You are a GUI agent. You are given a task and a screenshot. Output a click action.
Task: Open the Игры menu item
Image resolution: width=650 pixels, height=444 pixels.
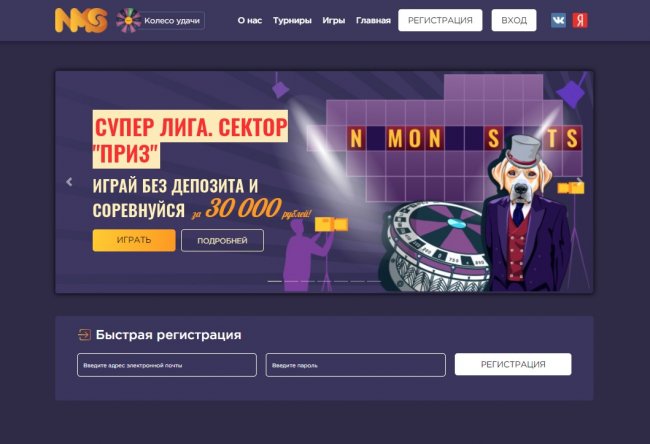click(334, 20)
